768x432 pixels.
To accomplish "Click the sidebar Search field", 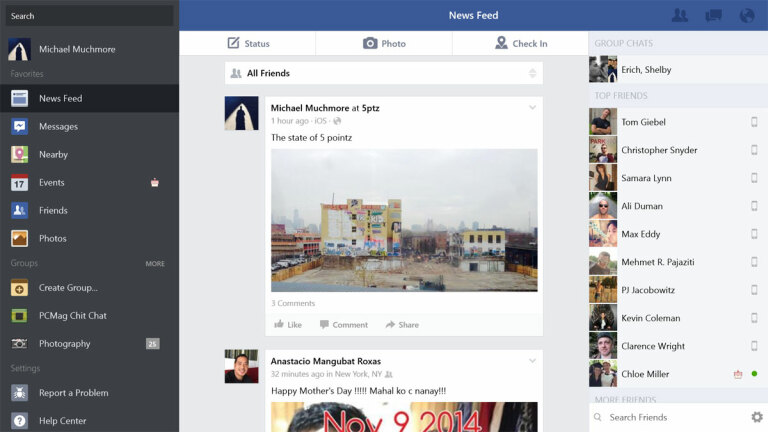I will (89, 16).
